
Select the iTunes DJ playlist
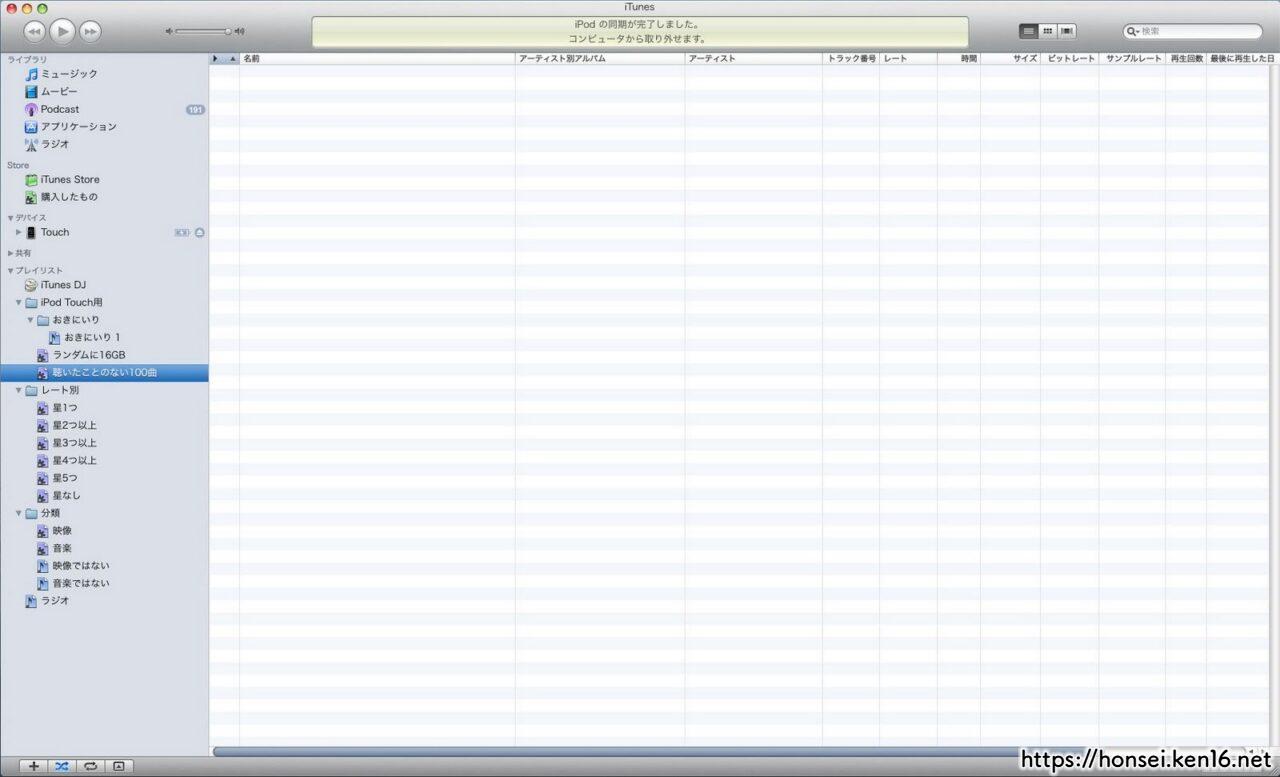[x=62, y=285]
